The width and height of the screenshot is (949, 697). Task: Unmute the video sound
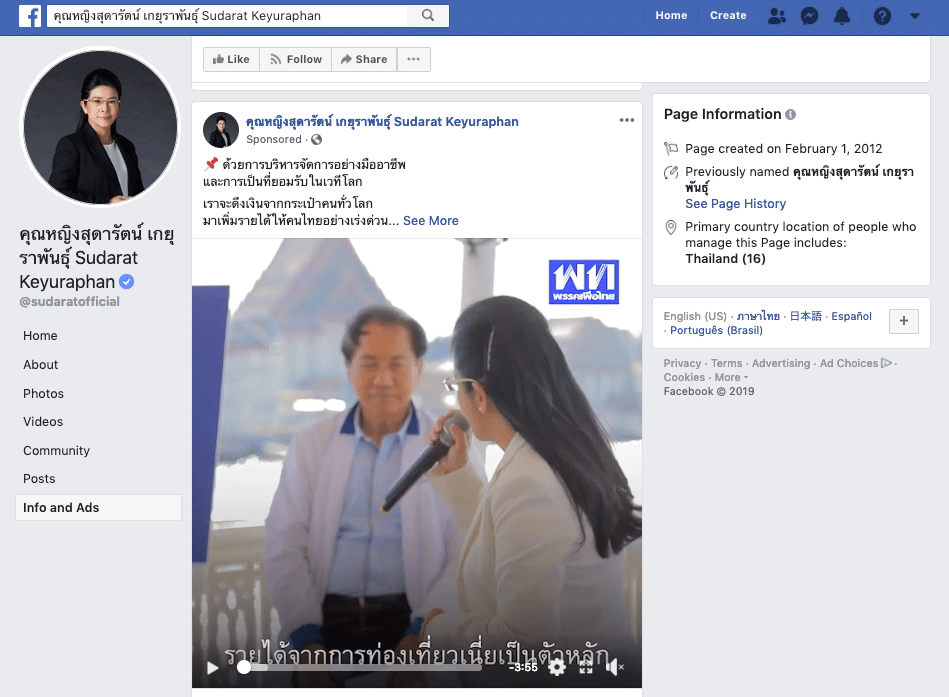point(614,667)
